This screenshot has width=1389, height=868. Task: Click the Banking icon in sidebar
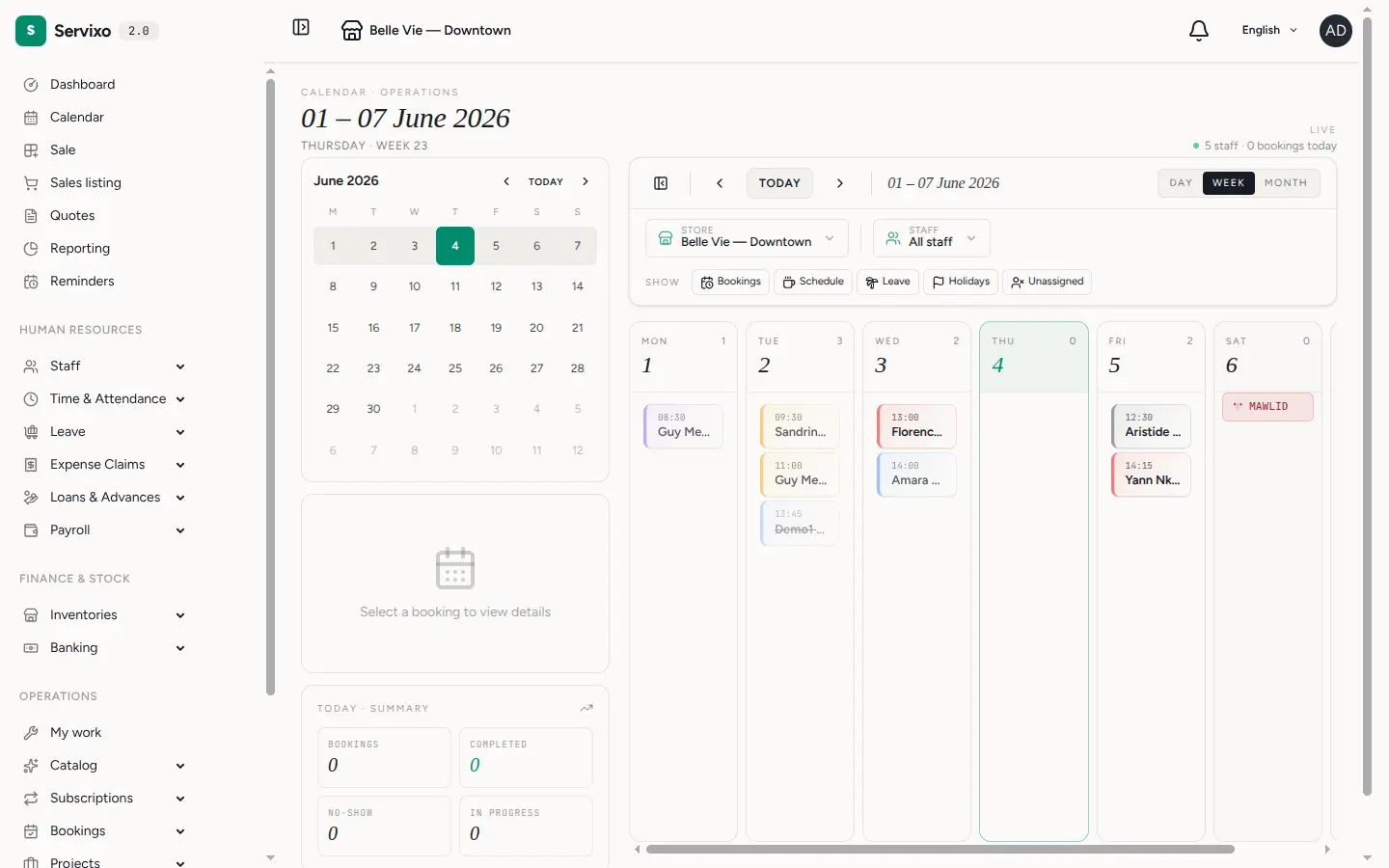[x=31, y=648]
